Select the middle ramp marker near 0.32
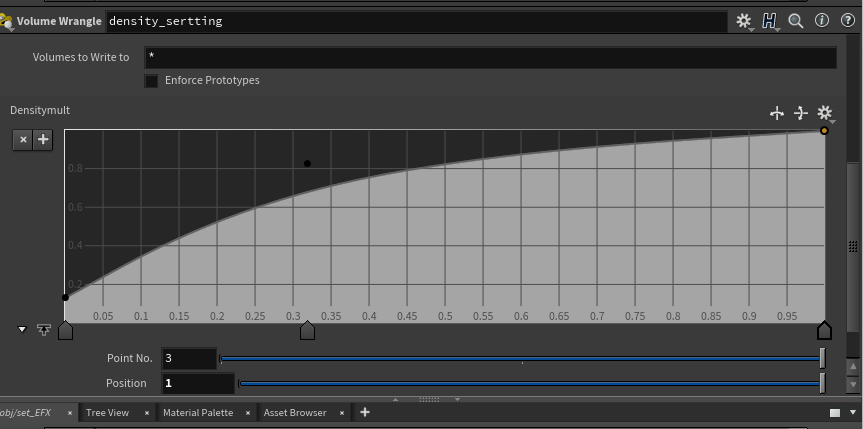This screenshot has width=863, height=429. (307, 330)
